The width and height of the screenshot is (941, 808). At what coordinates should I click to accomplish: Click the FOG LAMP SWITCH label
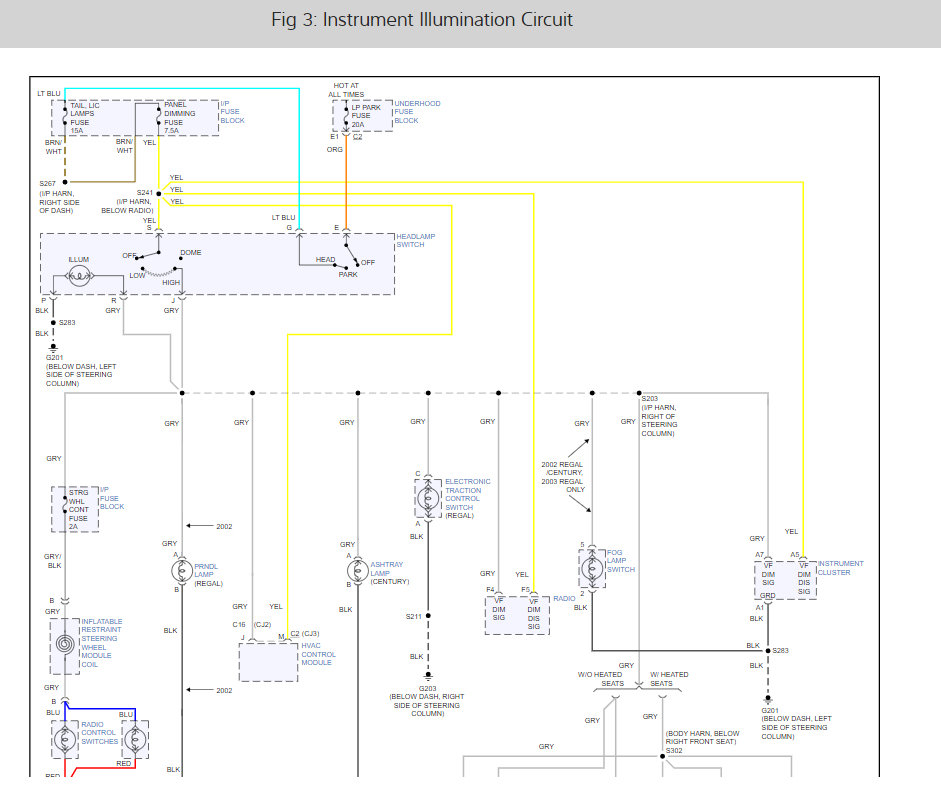click(621, 561)
